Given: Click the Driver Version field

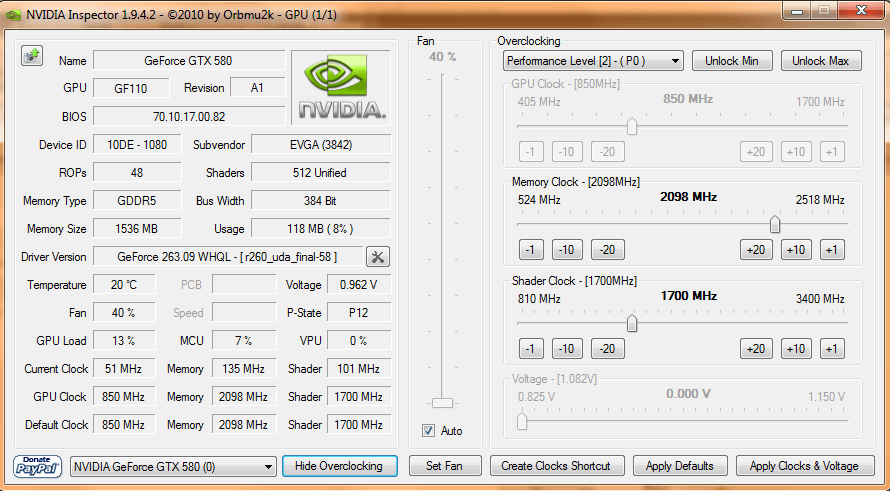Looking at the screenshot, I should tap(228, 257).
